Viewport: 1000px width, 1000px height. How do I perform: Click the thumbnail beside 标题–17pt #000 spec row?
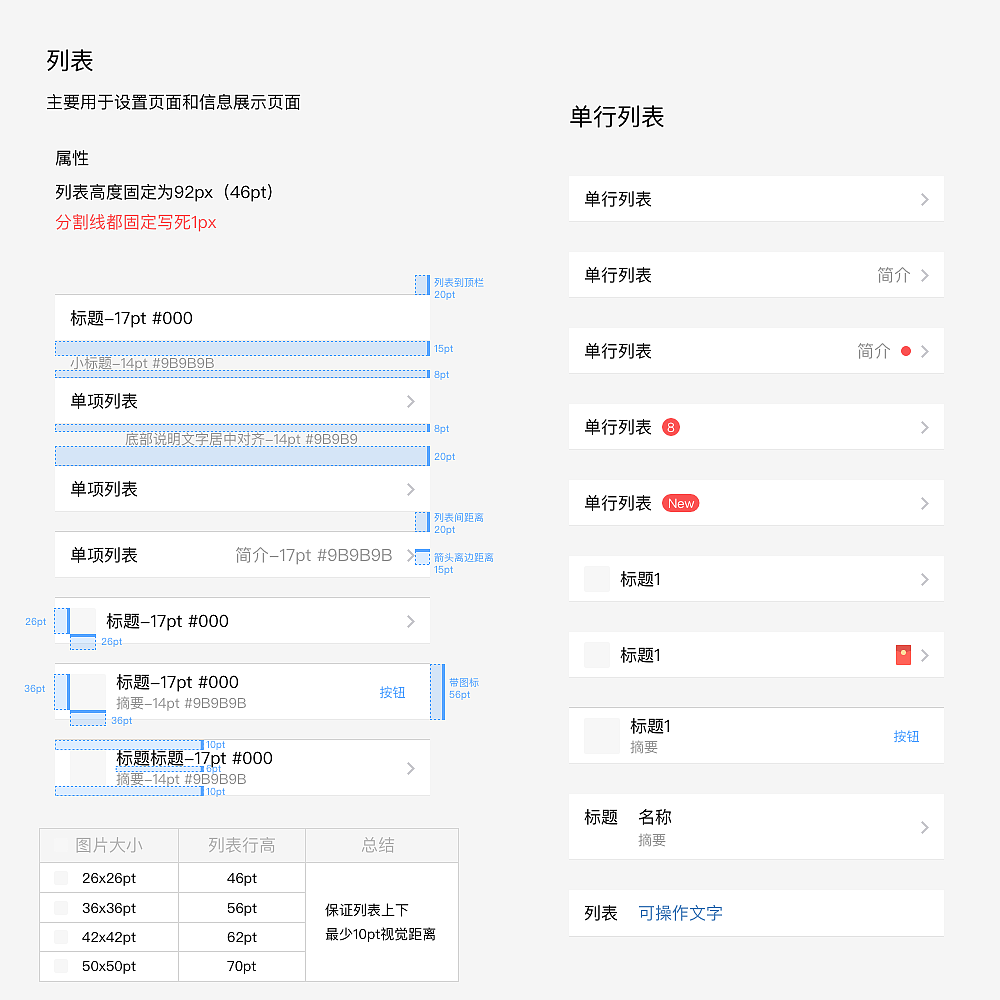pos(81,621)
